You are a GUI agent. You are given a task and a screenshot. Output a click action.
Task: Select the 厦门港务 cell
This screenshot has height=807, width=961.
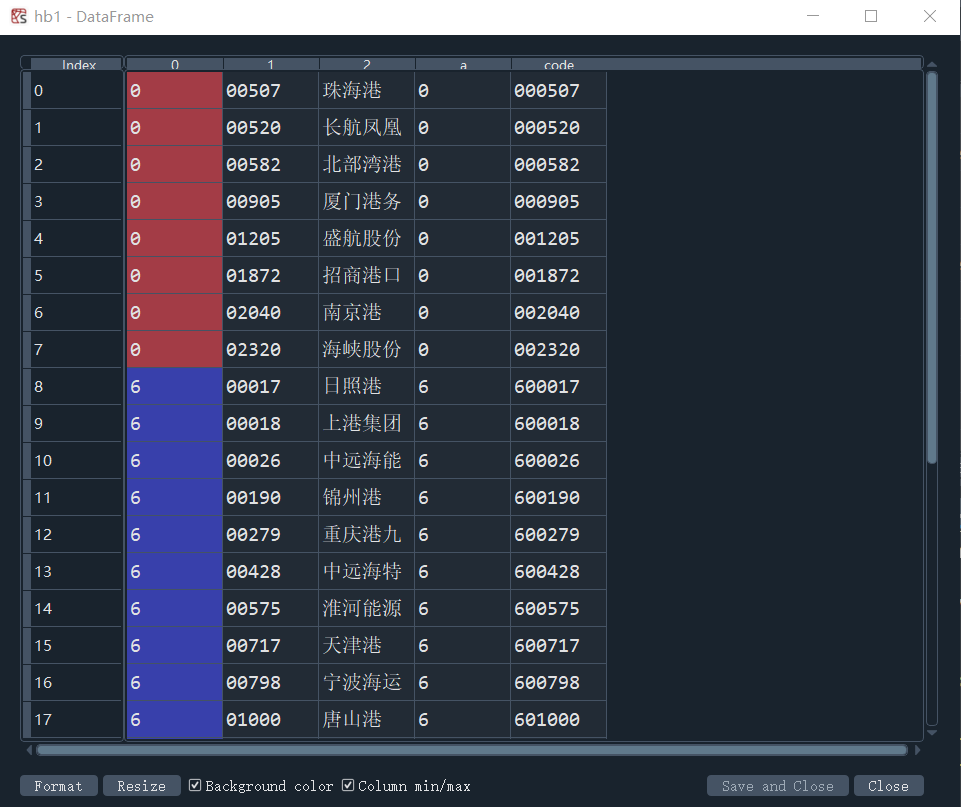367,202
